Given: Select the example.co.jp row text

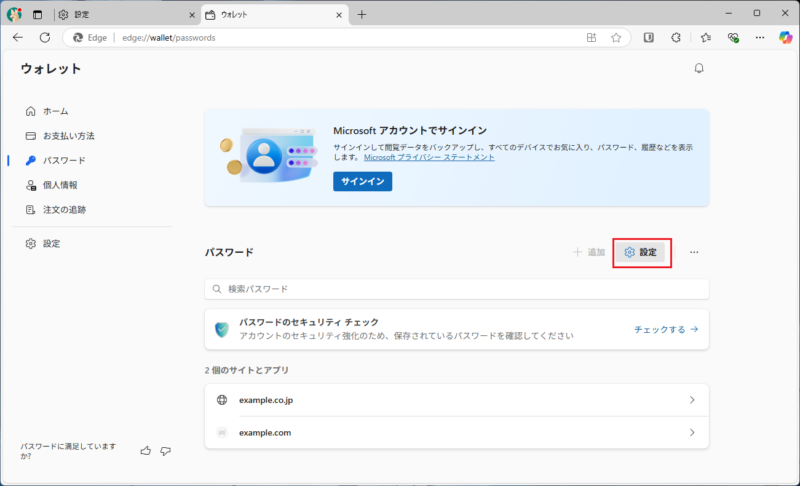Looking at the screenshot, I should tap(266, 400).
